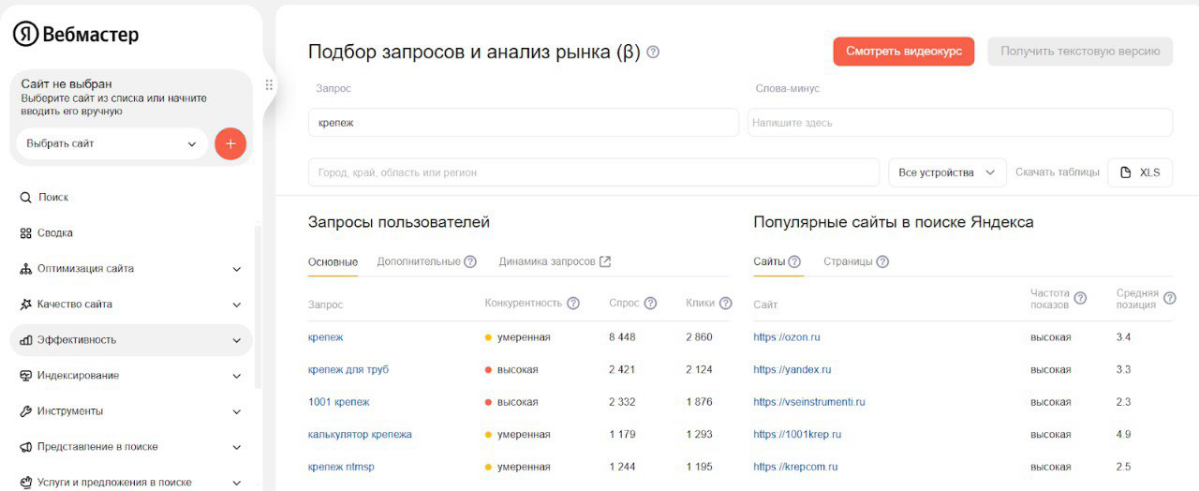Click the 3.4 average position value
The width and height of the screenshot is (1199, 491).
(x=1123, y=337)
